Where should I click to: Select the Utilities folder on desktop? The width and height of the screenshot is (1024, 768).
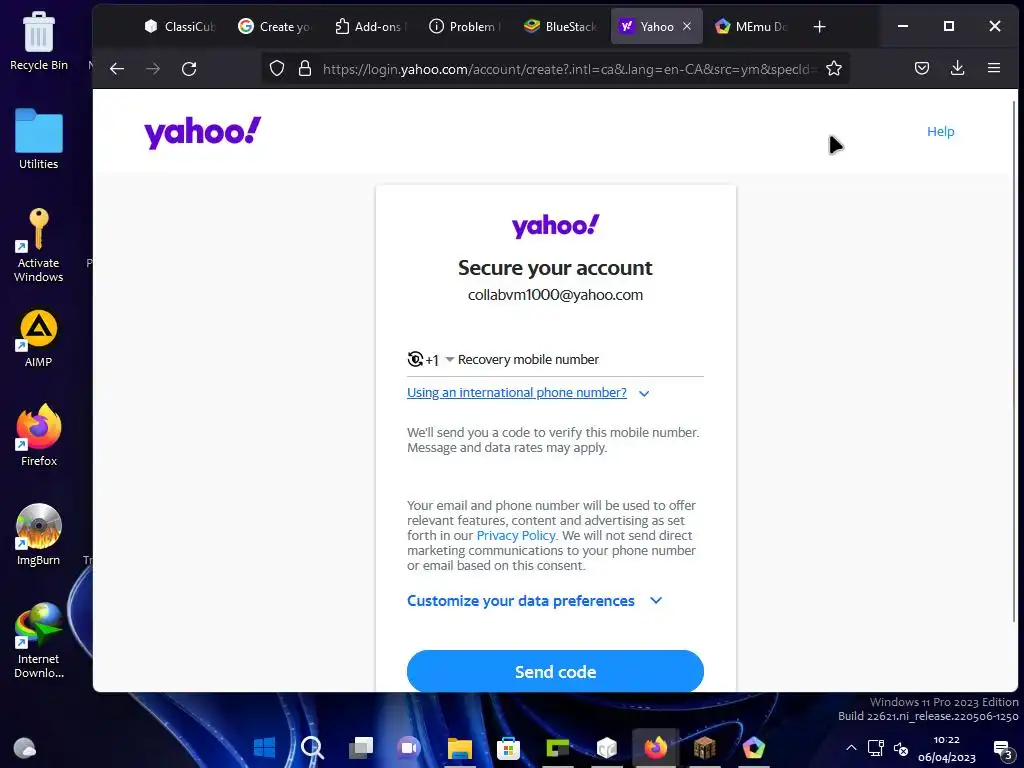[x=39, y=139]
